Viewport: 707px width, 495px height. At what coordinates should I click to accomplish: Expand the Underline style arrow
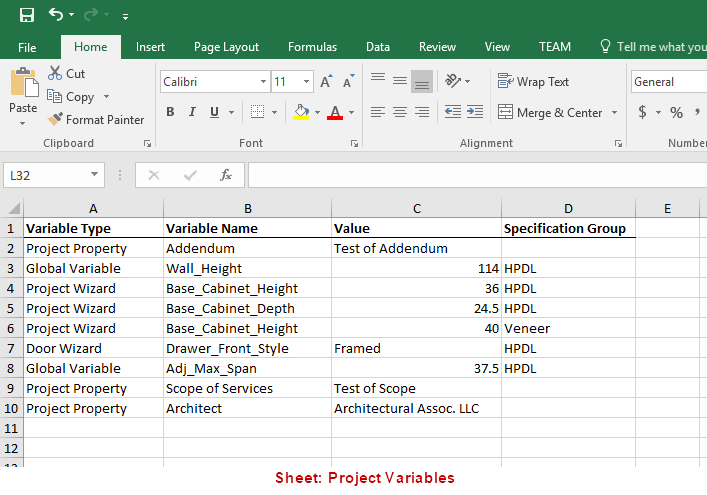click(x=231, y=112)
